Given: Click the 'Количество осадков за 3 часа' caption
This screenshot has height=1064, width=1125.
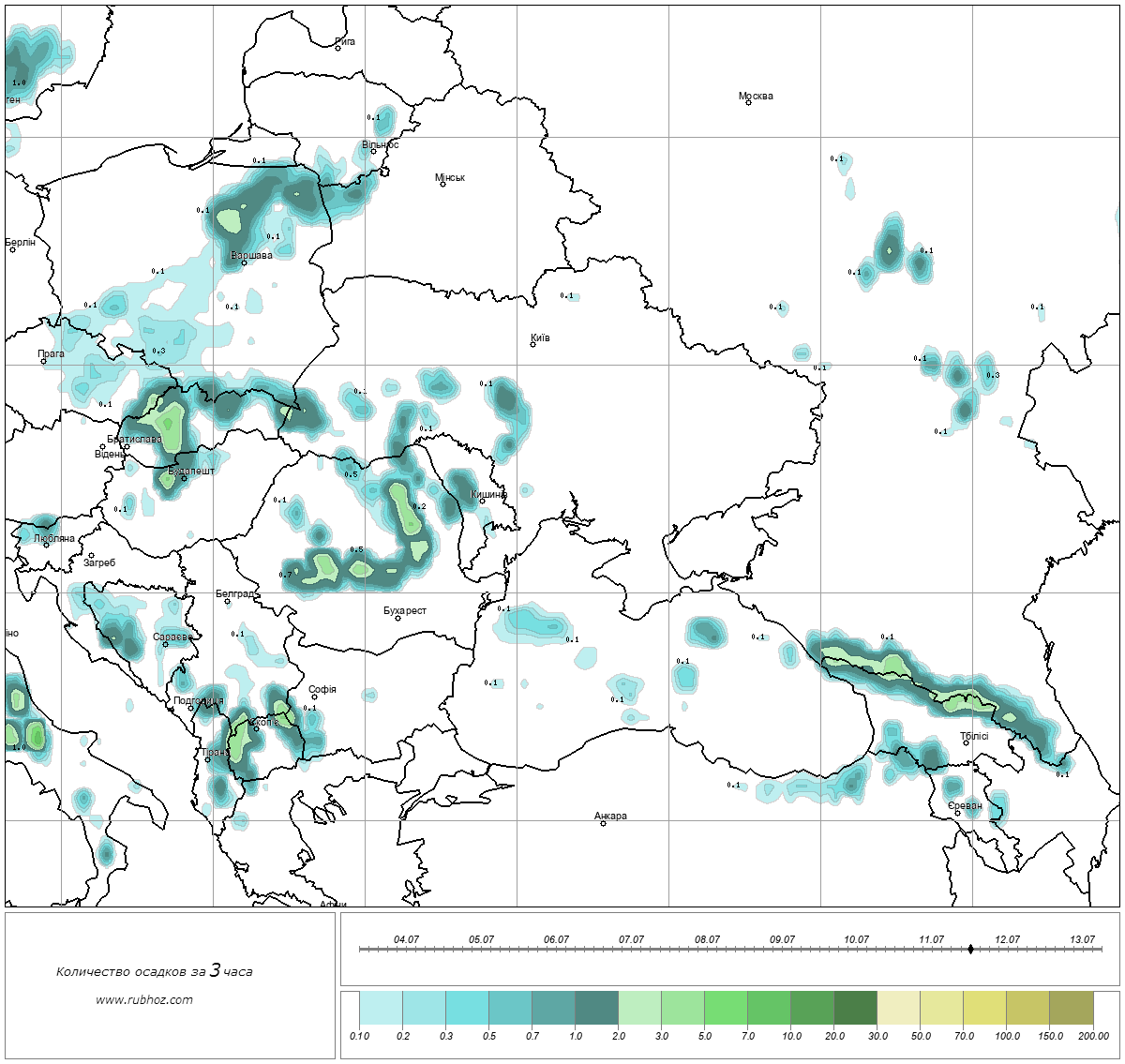Looking at the screenshot, I should coord(154,971).
